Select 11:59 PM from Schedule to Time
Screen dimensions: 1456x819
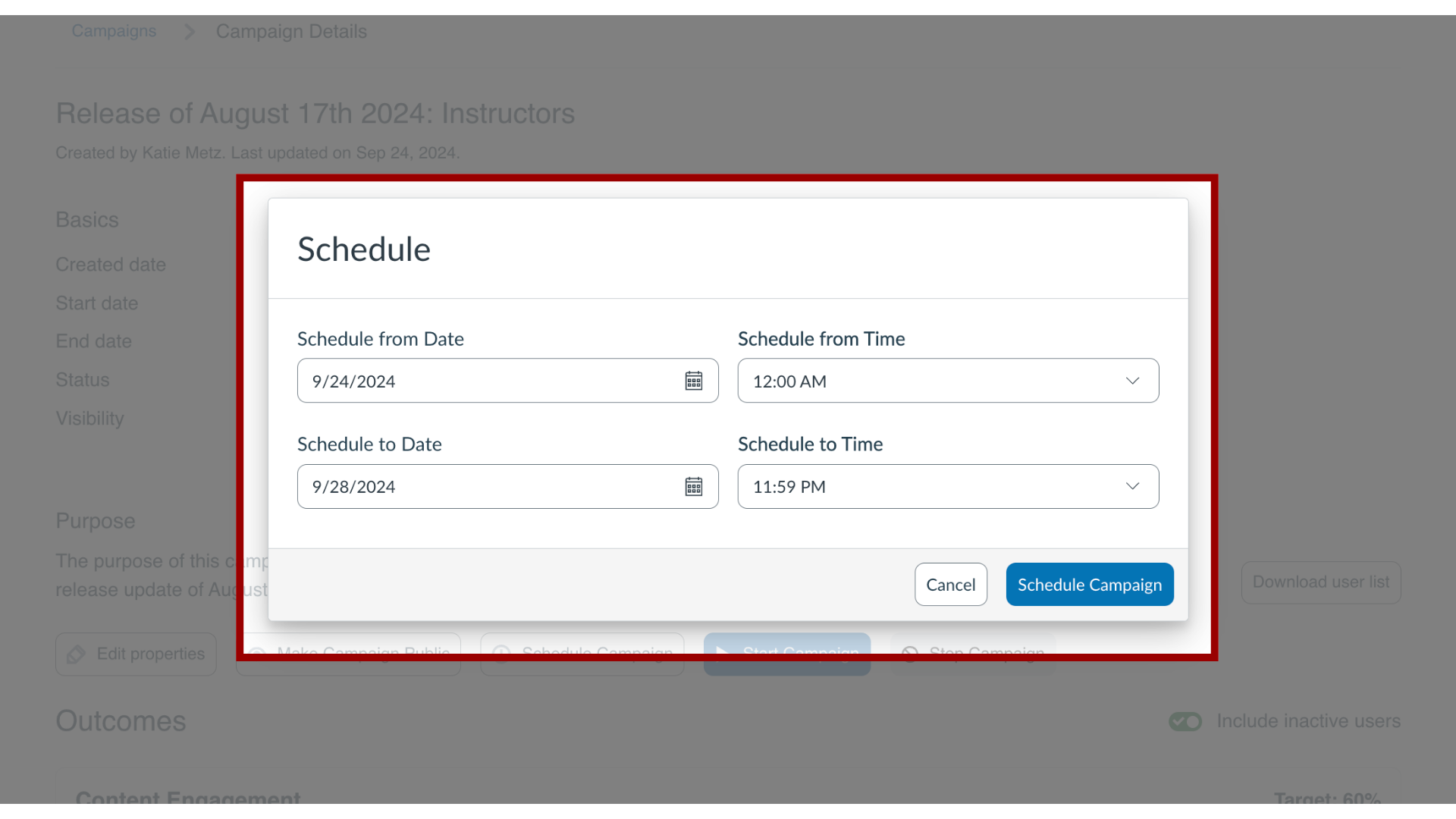[x=948, y=486]
